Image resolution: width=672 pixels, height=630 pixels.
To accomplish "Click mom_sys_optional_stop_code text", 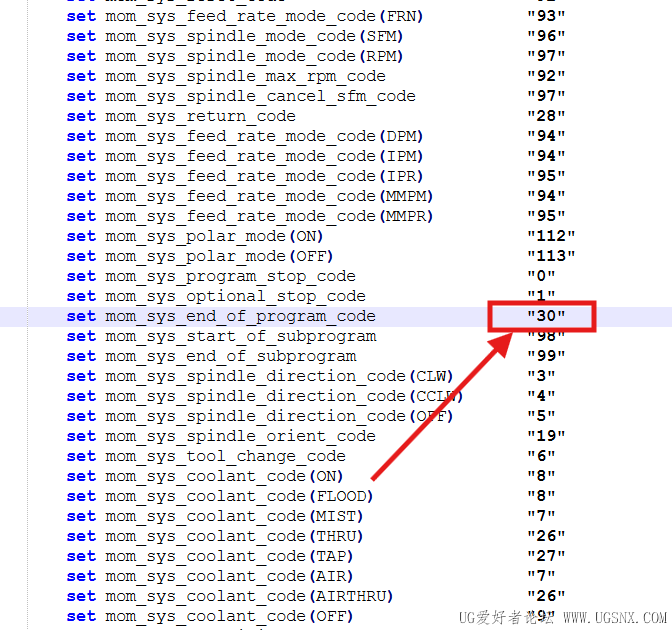I will click(236, 296).
